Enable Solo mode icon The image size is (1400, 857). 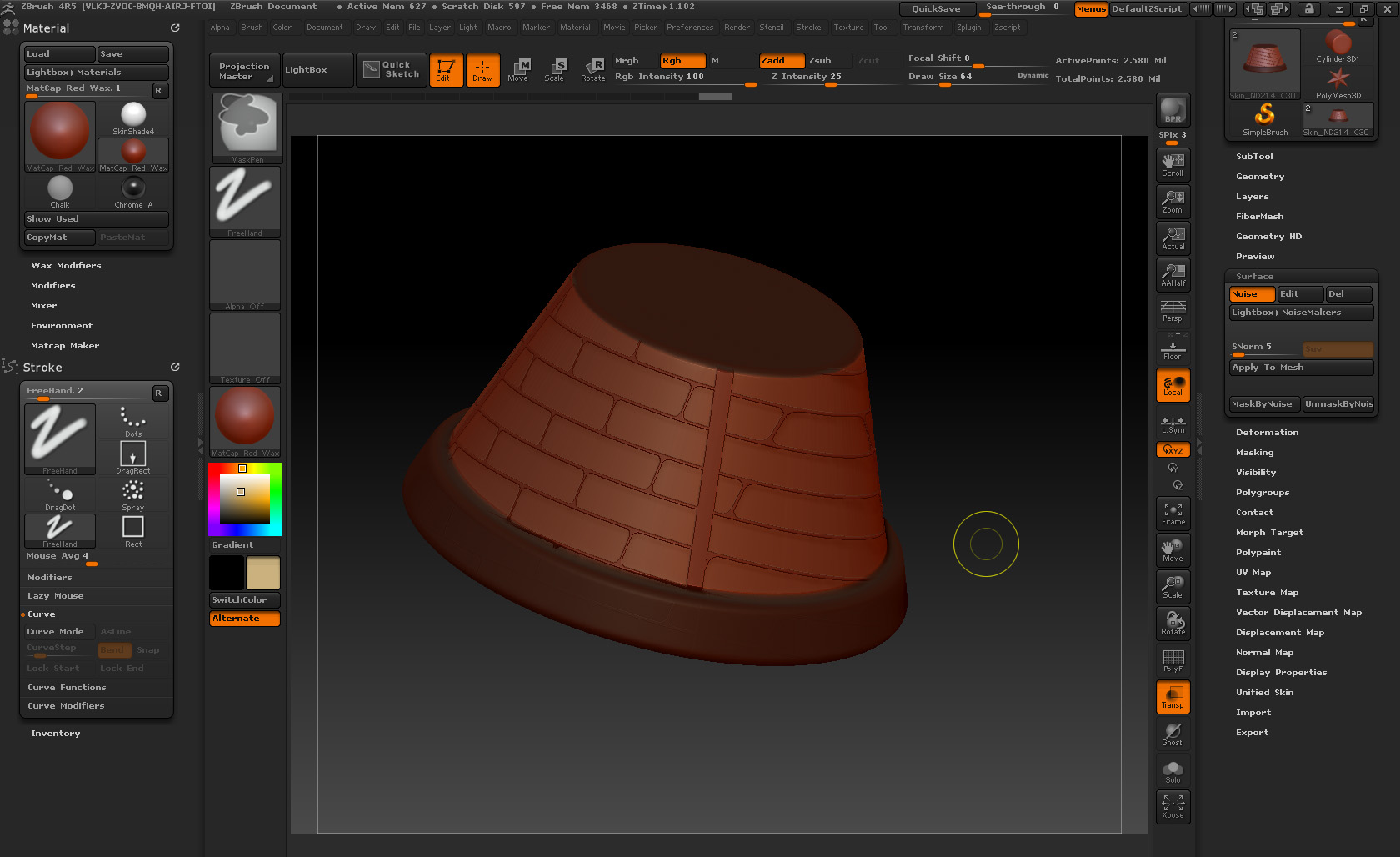tap(1172, 772)
